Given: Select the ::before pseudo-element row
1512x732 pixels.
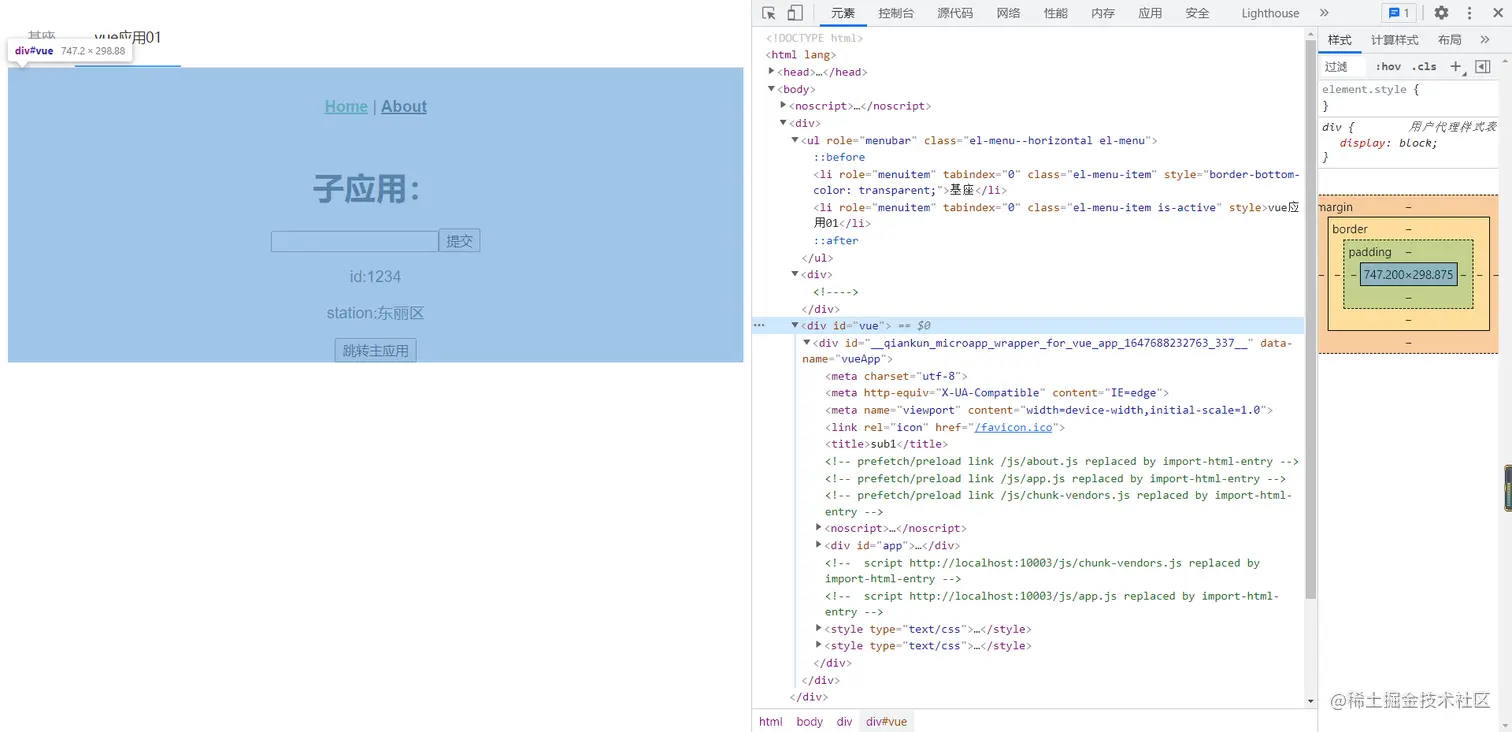Looking at the screenshot, I should click(x=839, y=157).
